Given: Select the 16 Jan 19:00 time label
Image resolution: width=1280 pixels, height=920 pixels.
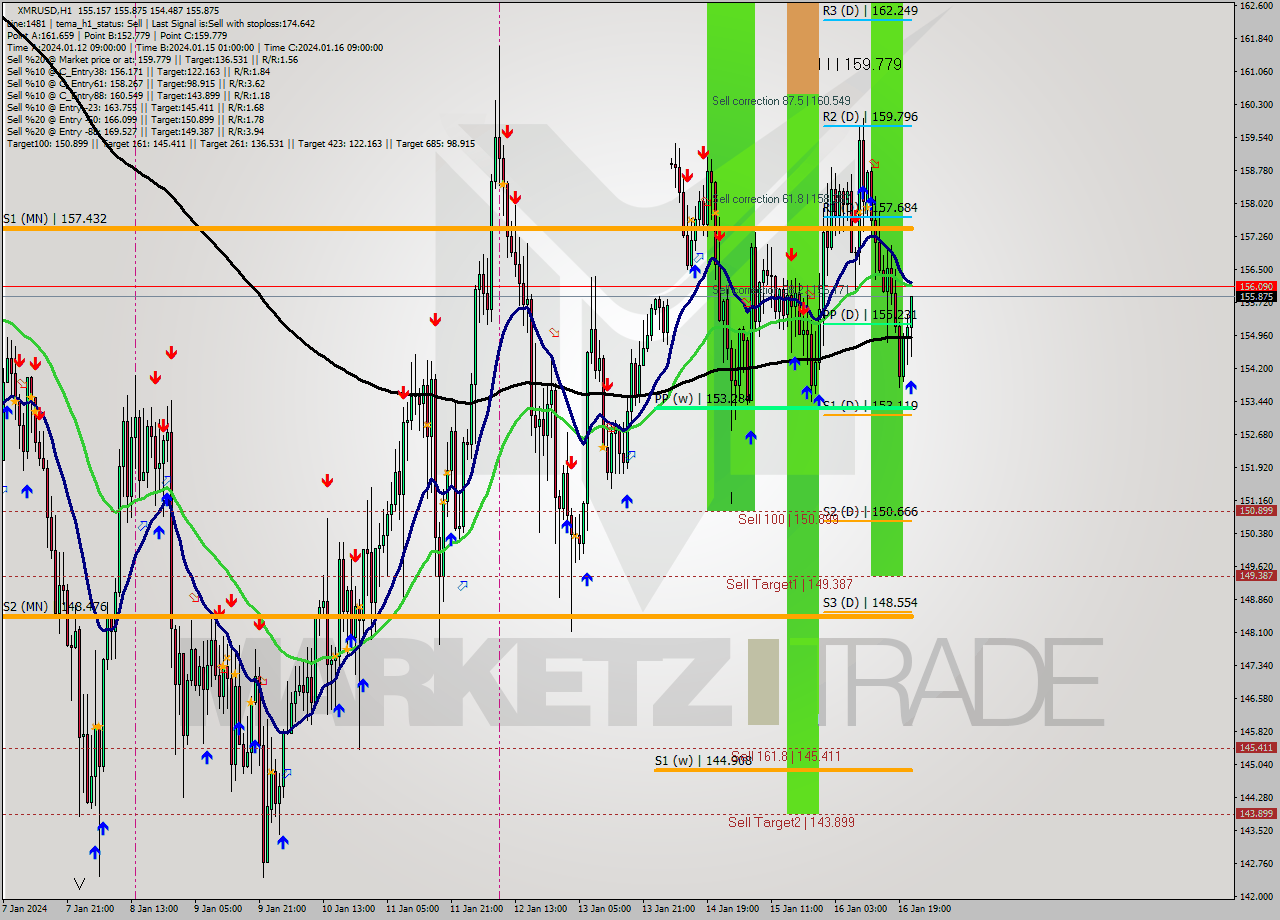Looking at the screenshot, I should click(x=924, y=909).
